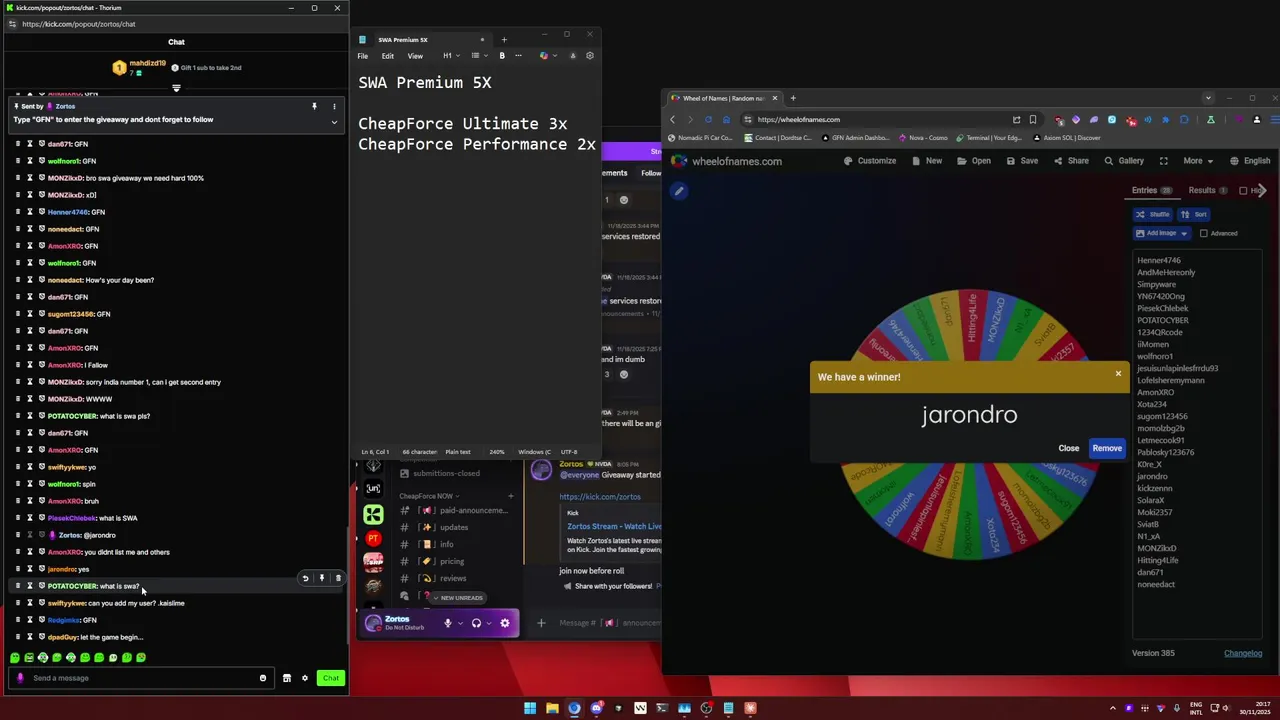
Task: Create a New wheel on wheelofnames
Action: tap(926, 161)
